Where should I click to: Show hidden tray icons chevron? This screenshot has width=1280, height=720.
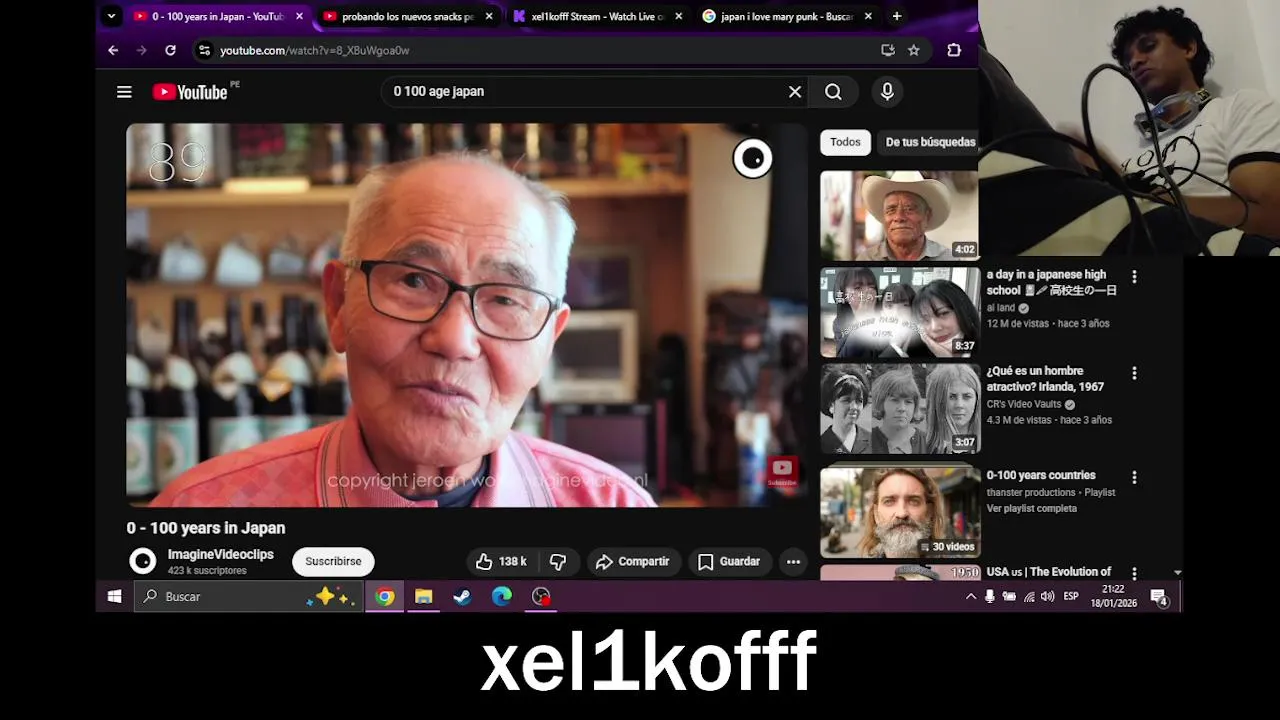tap(970, 596)
